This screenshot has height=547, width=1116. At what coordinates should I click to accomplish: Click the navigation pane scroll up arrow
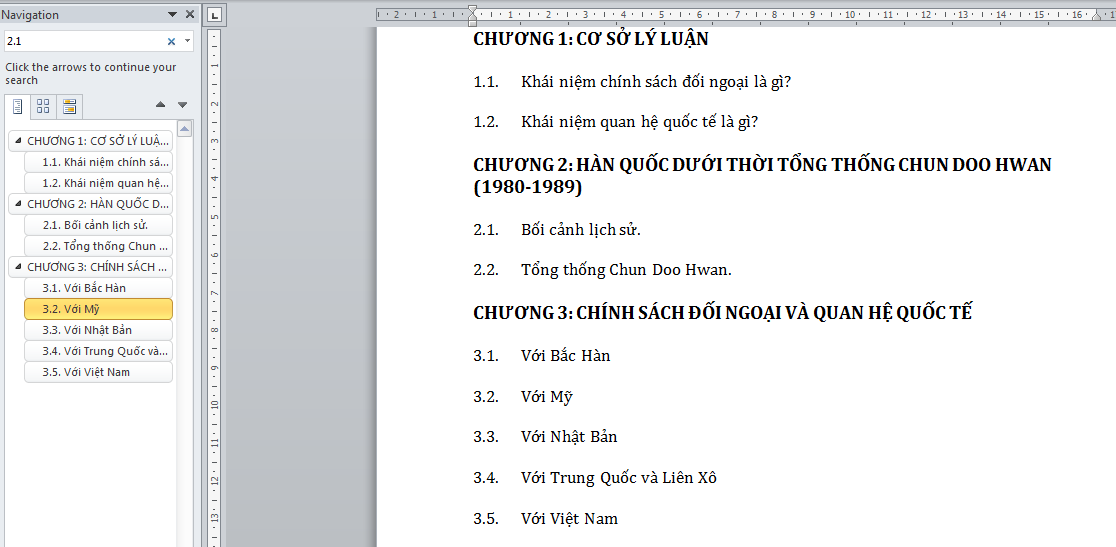pyautogui.click(x=184, y=129)
